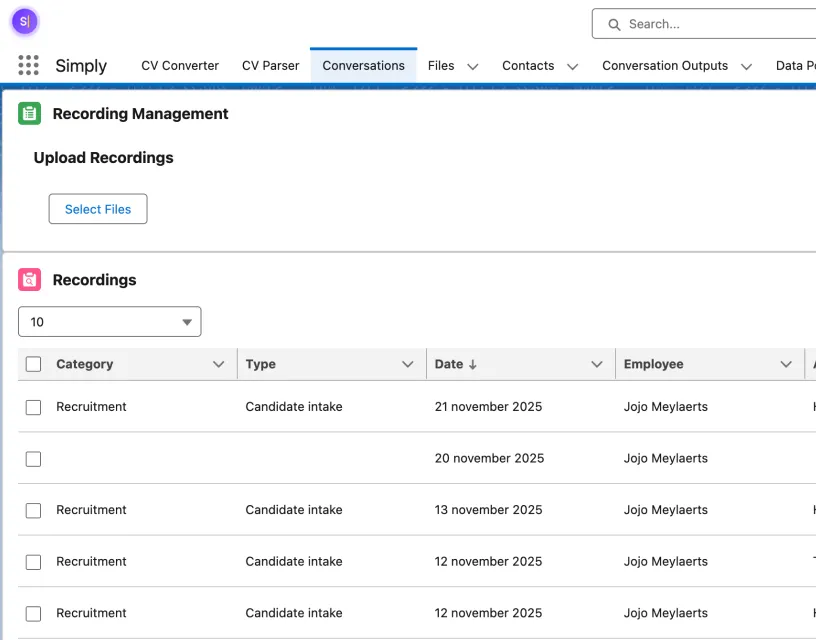
Task: Select the Conversations tab
Action: 363,66
